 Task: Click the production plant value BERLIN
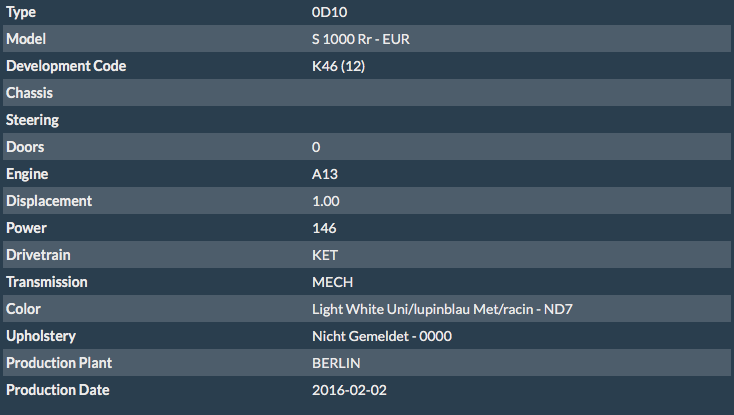tap(336, 363)
